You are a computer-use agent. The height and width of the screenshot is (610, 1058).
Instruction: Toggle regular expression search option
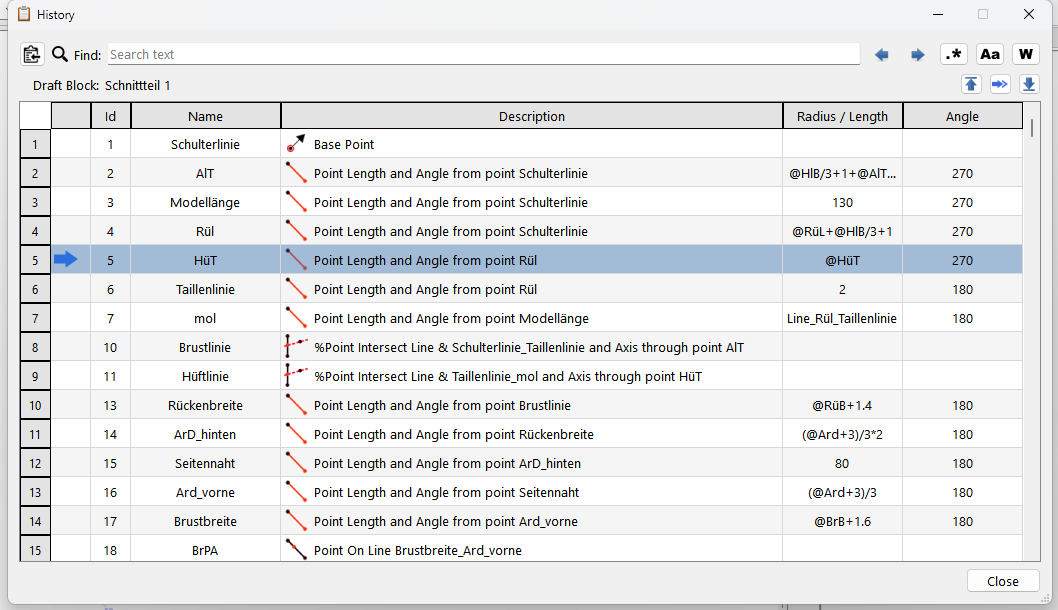click(953, 55)
